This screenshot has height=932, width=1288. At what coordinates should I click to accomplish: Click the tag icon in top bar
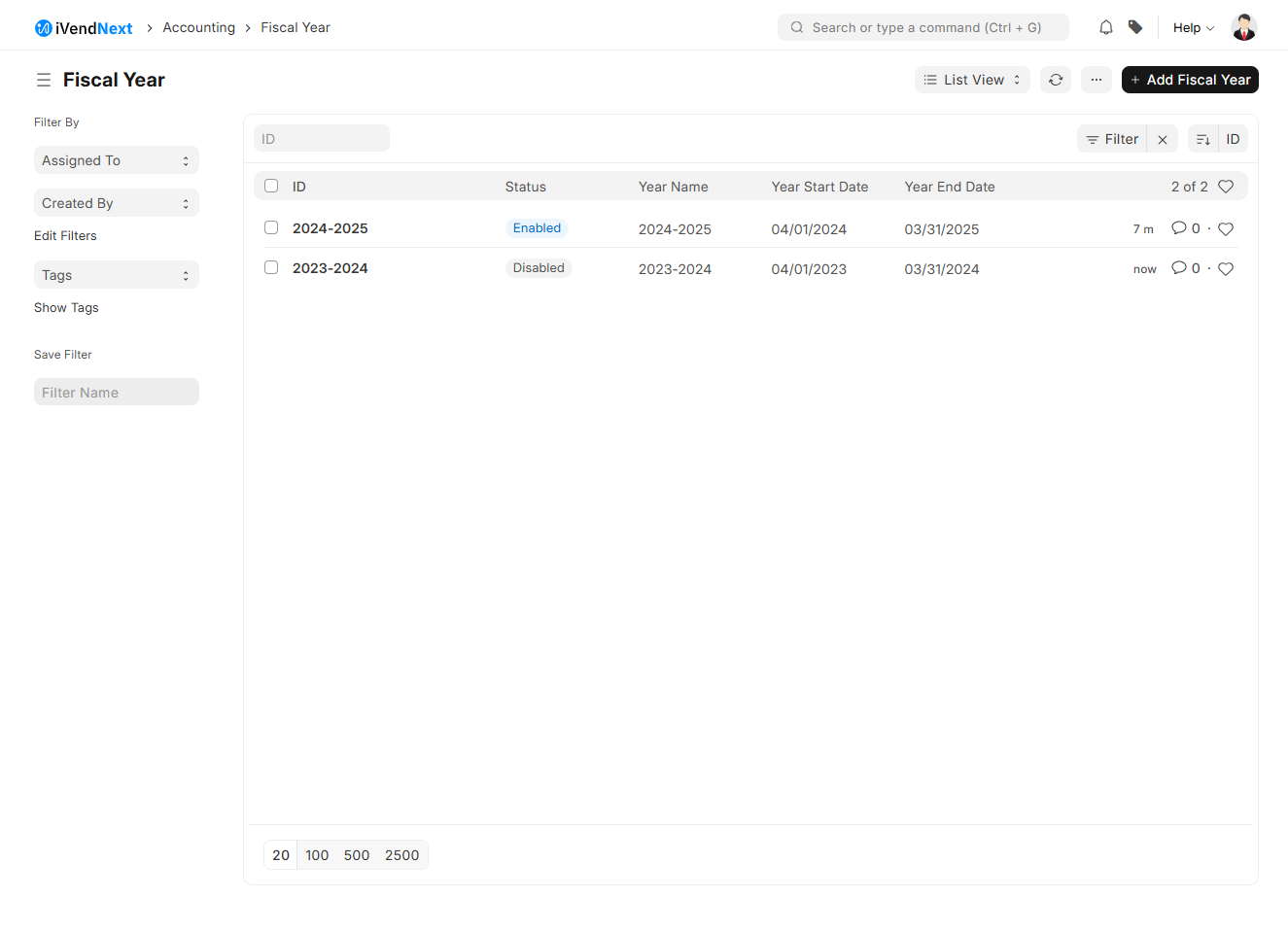(1135, 27)
